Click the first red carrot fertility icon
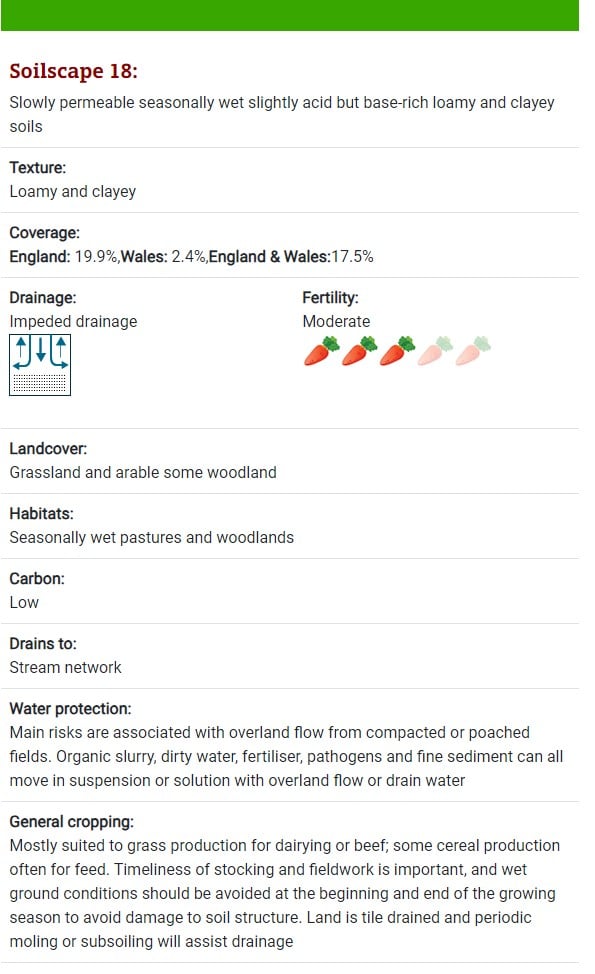This screenshot has height=974, width=595. click(322, 351)
